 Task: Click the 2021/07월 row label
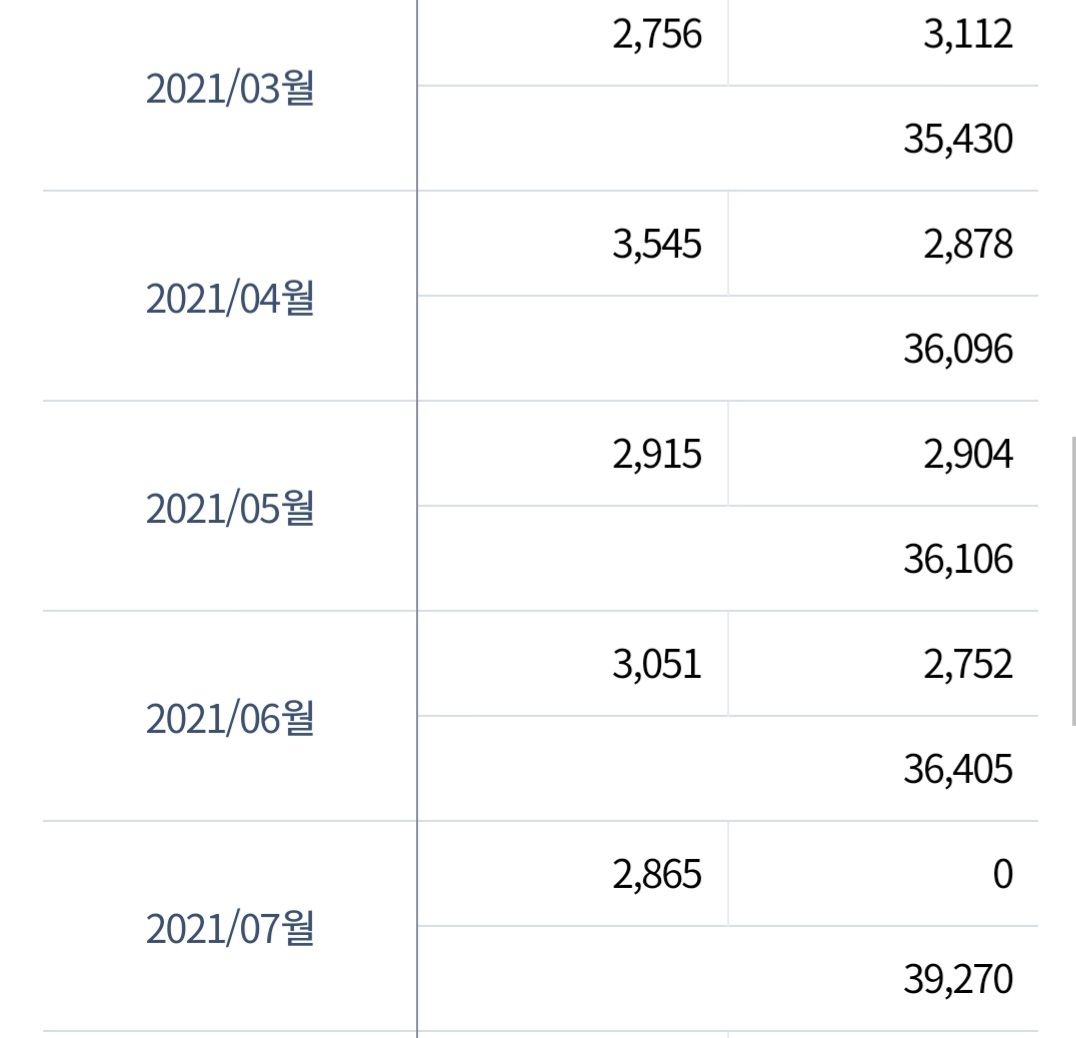[230, 929]
